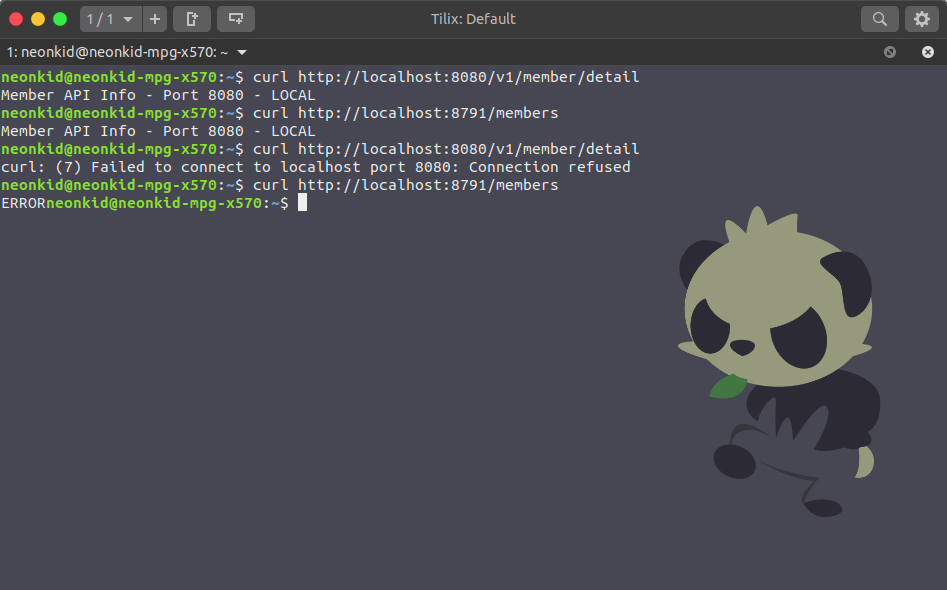This screenshot has width=947, height=590.
Task: Click the terminal cursor at the prompt
Action: [303, 203]
